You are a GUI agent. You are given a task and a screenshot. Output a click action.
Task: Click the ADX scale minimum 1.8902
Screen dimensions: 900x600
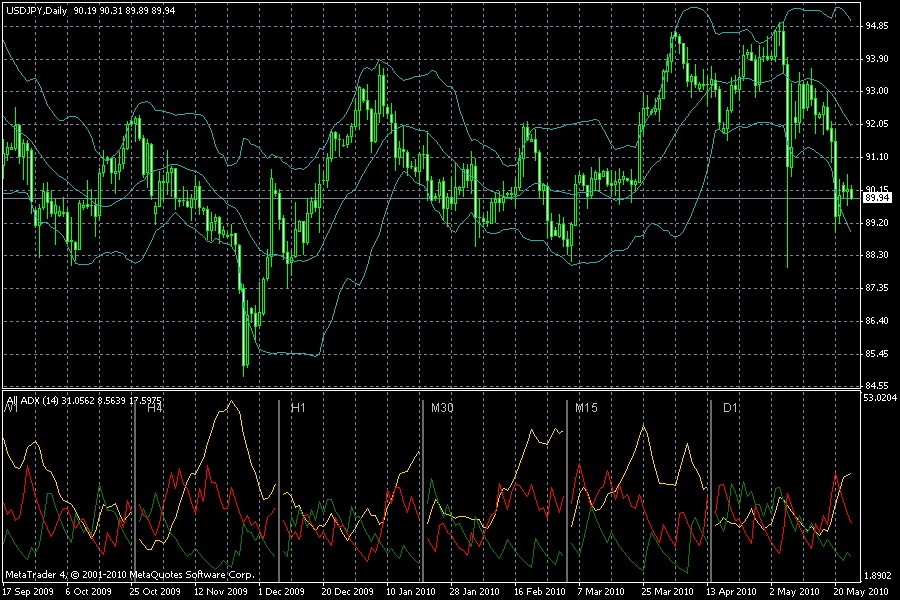(x=878, y=575)
